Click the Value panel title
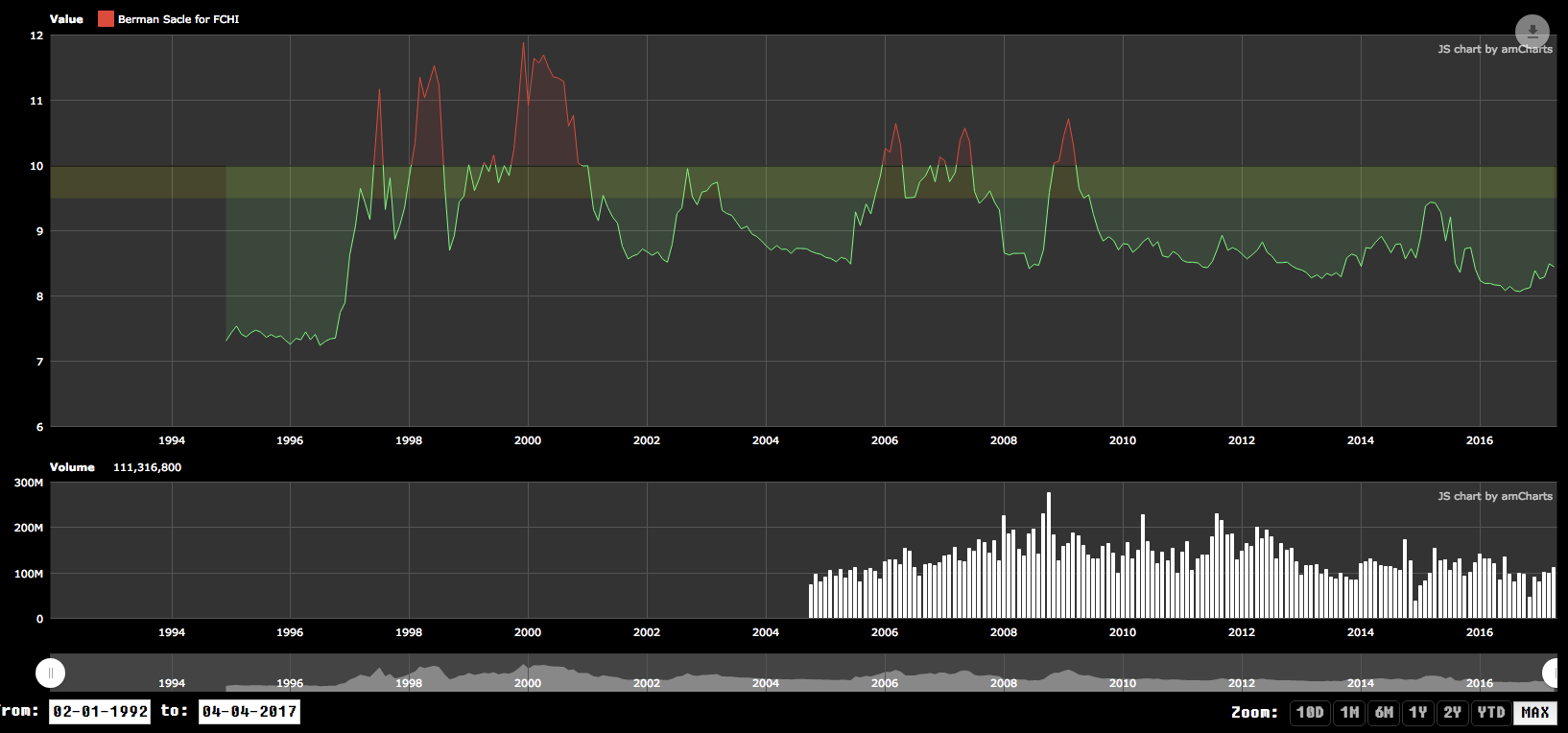This screenshot has height=733, width=1568. click(66, 19)
